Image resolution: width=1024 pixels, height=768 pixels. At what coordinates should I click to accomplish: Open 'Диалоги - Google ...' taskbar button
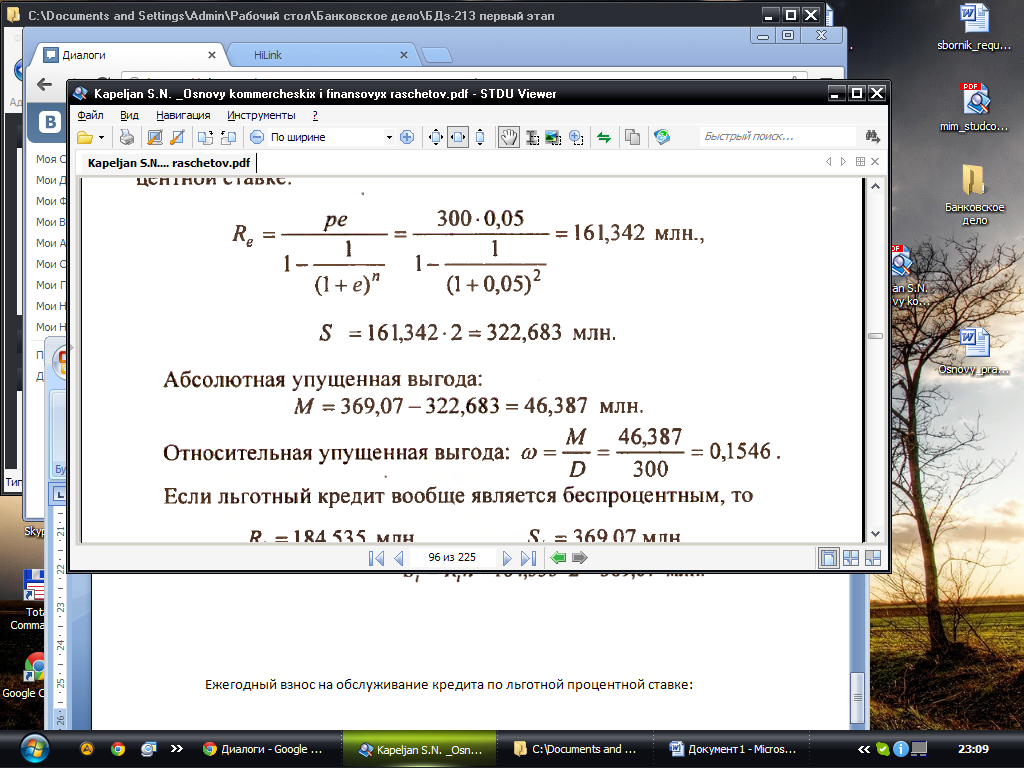coord(263,749)
